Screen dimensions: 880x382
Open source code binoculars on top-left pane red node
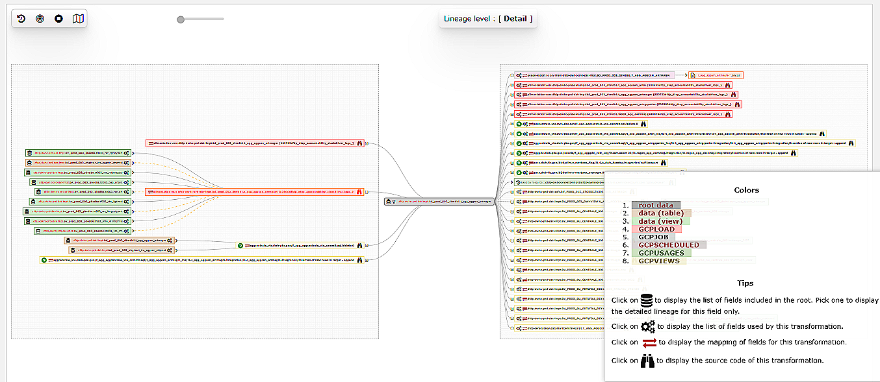pyautogui.click(x=359, y=143)
